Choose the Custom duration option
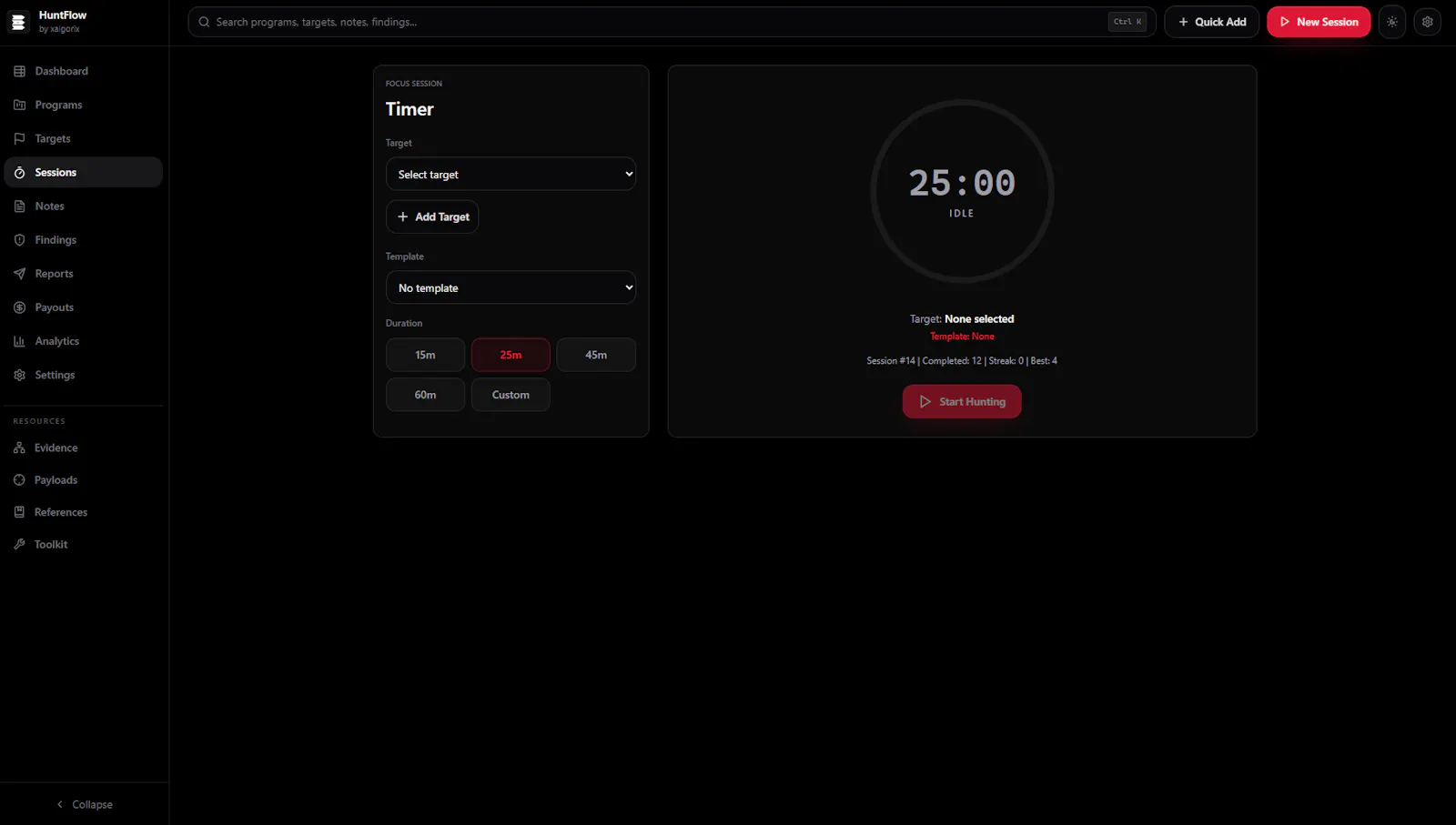Viewport: 1456px width, 825px height. [511, 395]
